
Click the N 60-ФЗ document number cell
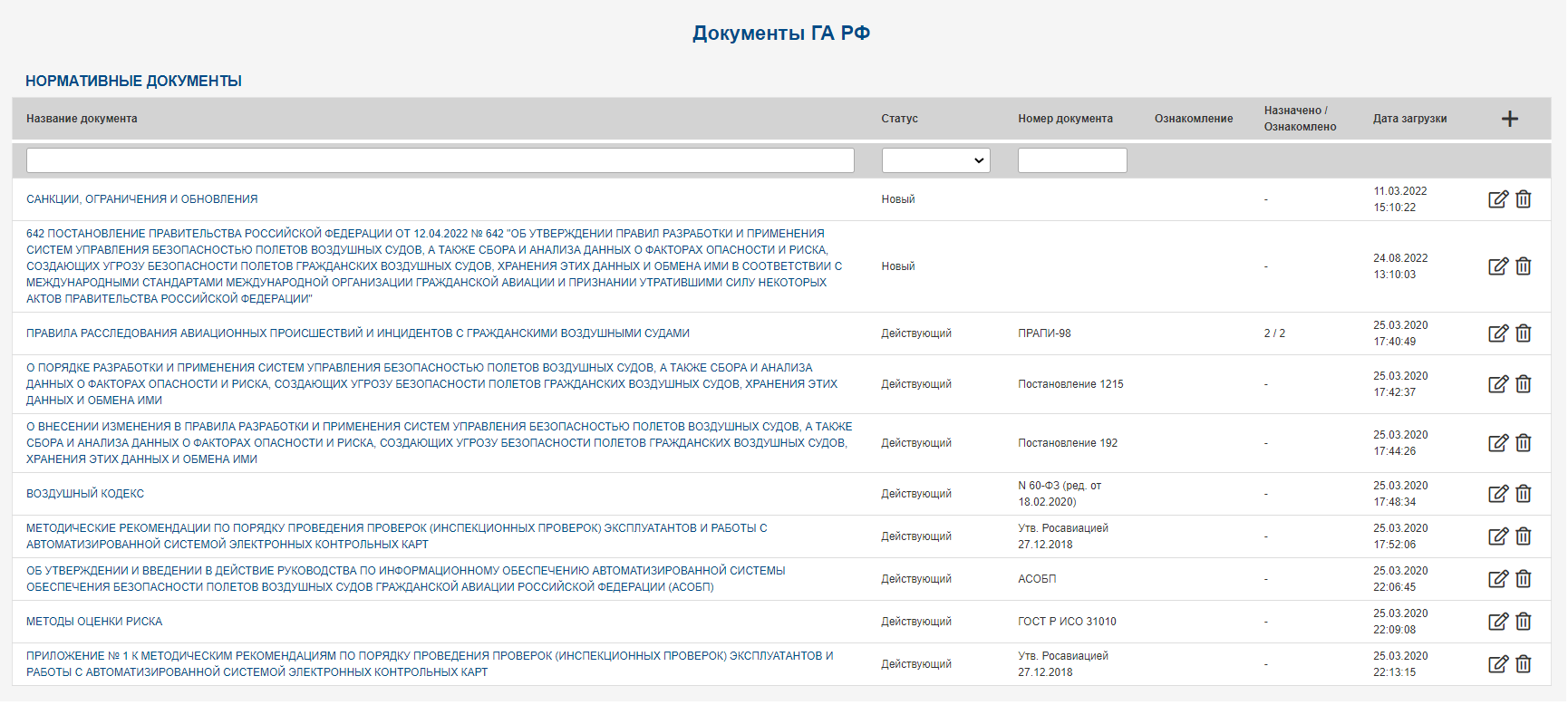1060,494
